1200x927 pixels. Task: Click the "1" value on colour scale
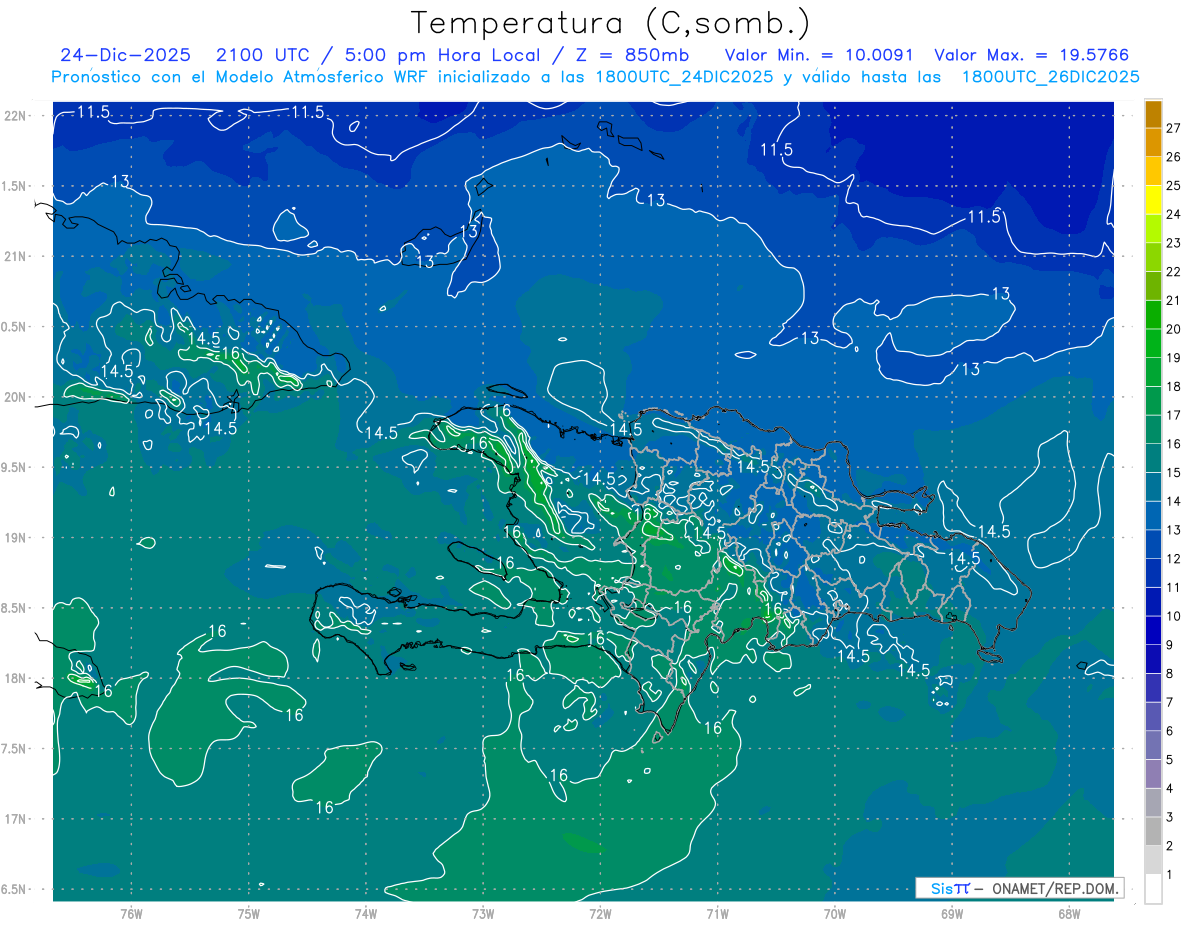tap(1170, 875)
